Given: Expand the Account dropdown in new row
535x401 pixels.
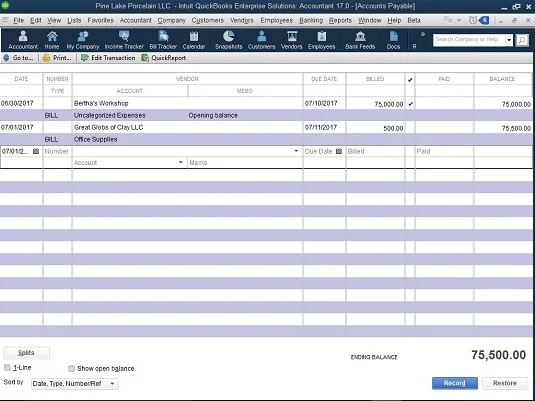Looking at the screenshot, I should [x=181, y=162].
